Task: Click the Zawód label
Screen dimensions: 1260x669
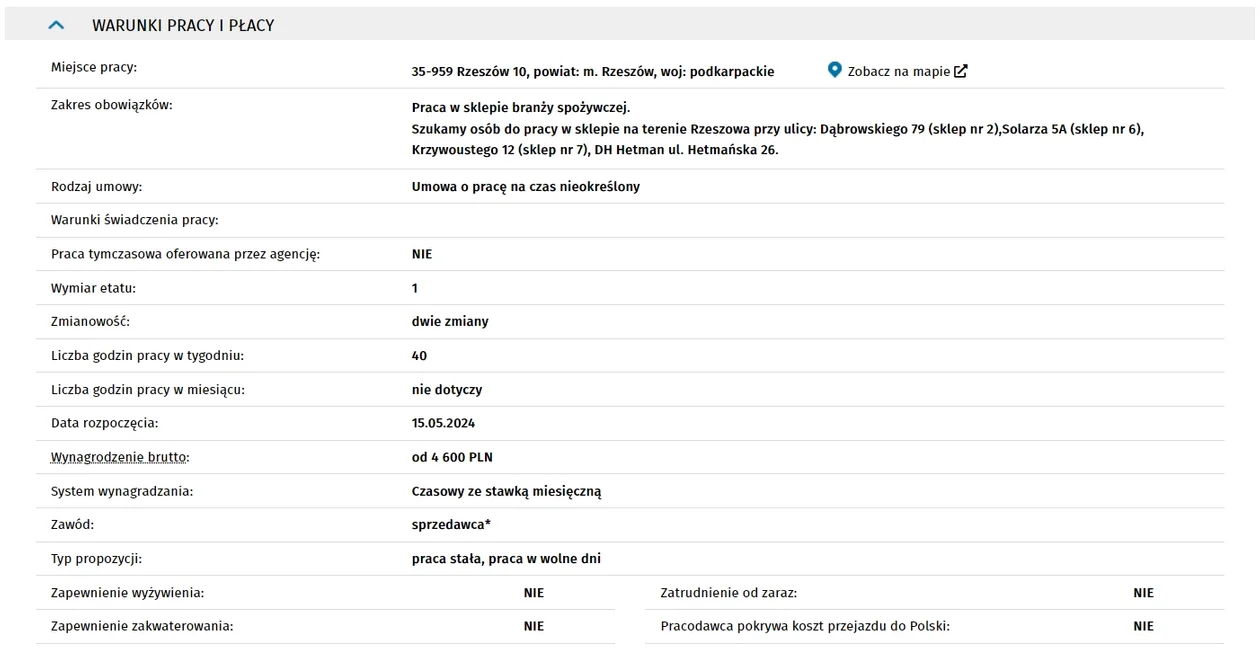Action: 72,525
